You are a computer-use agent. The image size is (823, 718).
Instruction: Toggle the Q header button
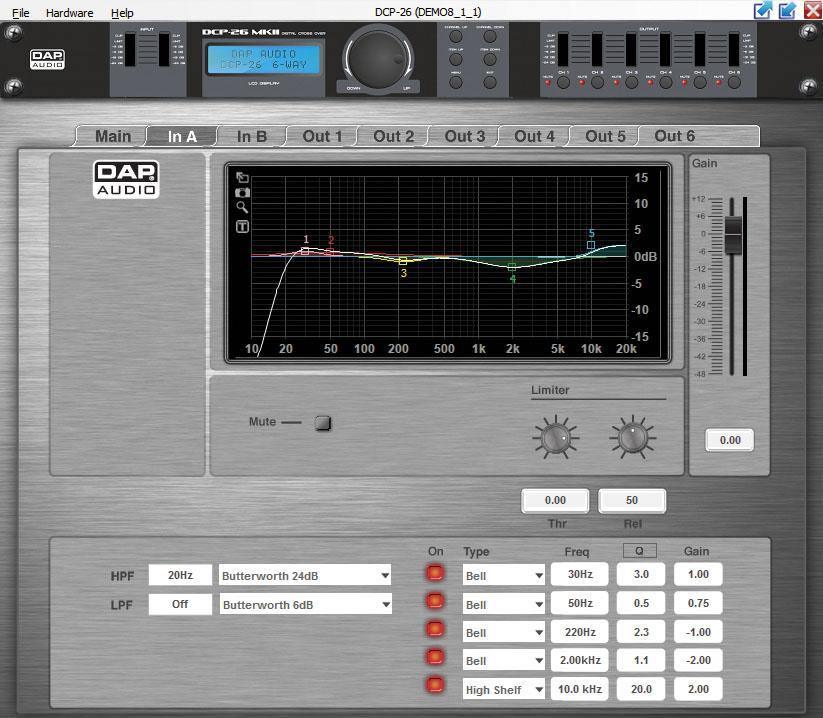point(639,551)
